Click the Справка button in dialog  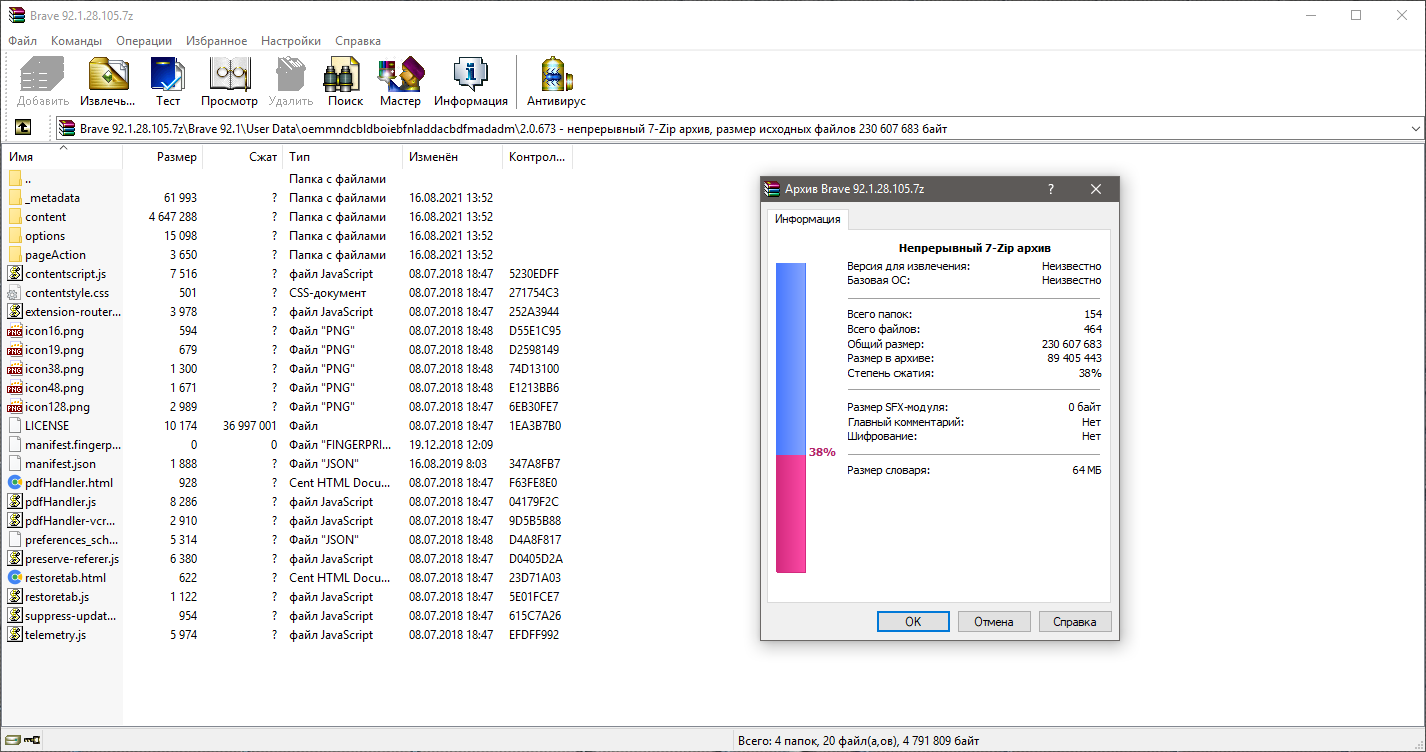click(x=1075, y=621)
